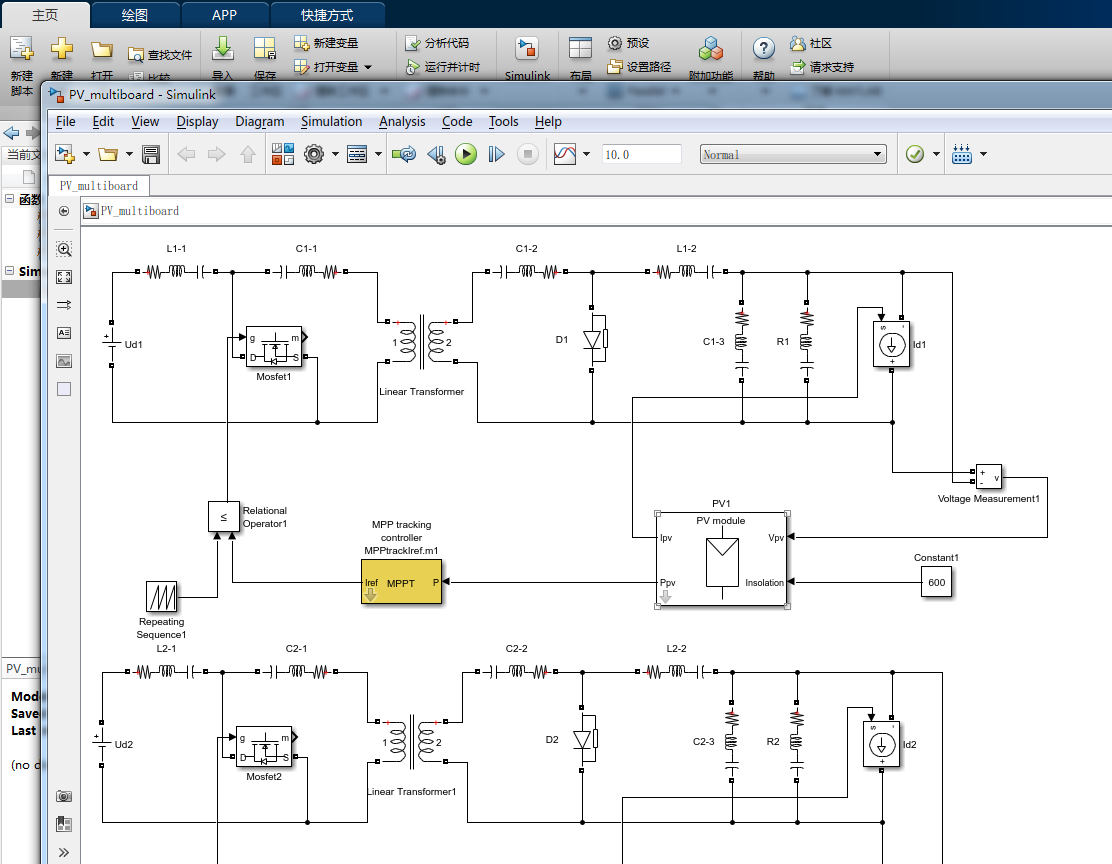
Task: Expand the Model Explorer dropdown arrow
Action: pos(378,154)
